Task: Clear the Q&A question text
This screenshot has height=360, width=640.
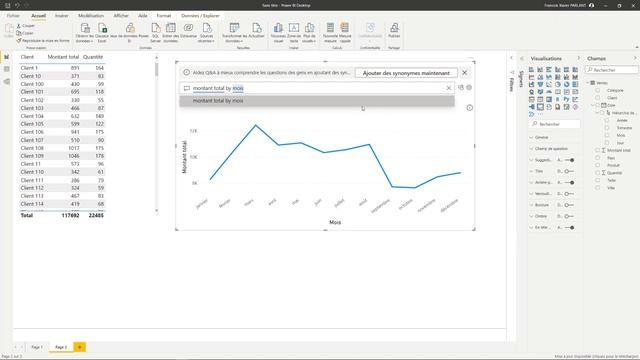Action: (x=449, y=88)
